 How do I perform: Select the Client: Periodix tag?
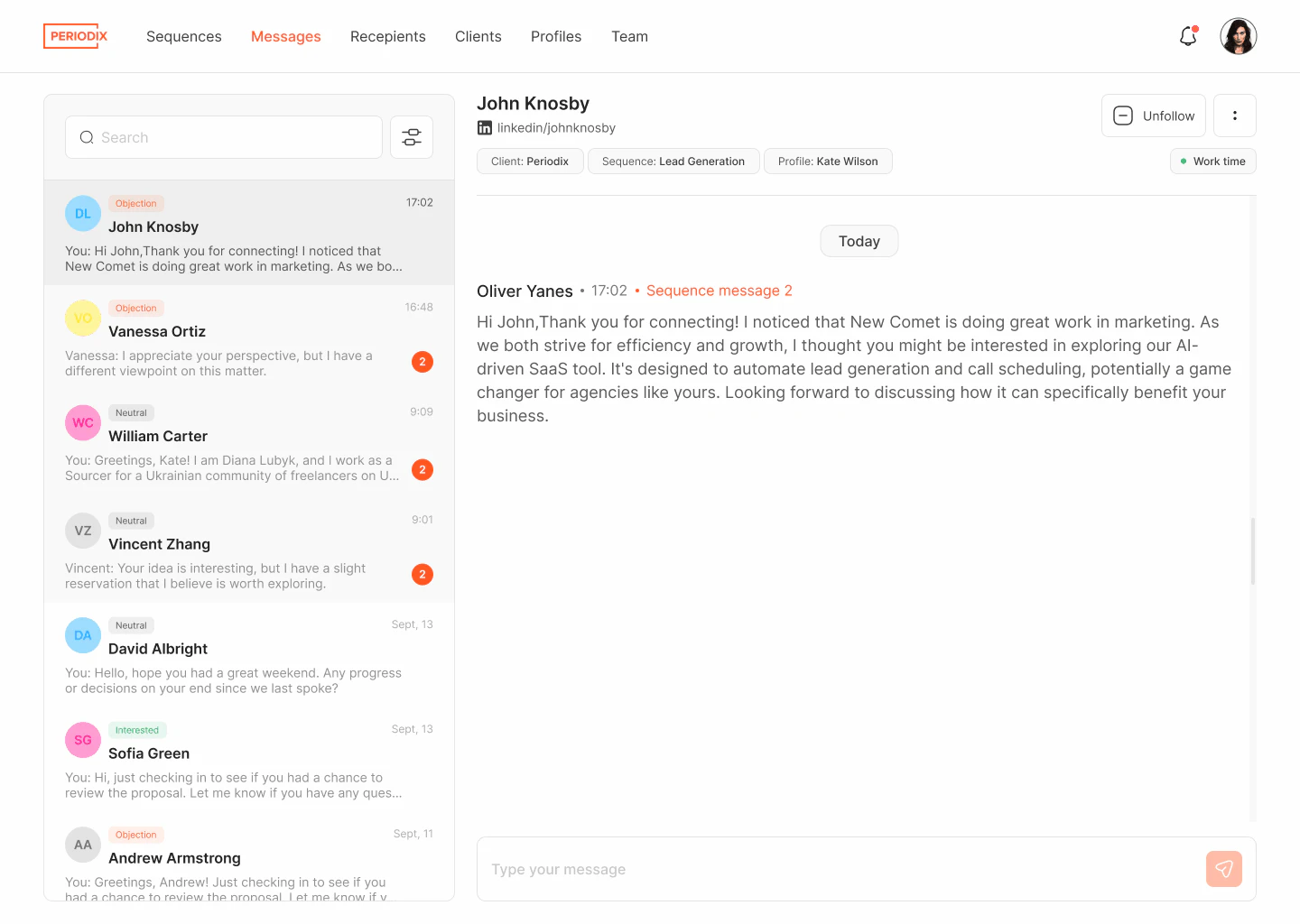coord(530,162)
